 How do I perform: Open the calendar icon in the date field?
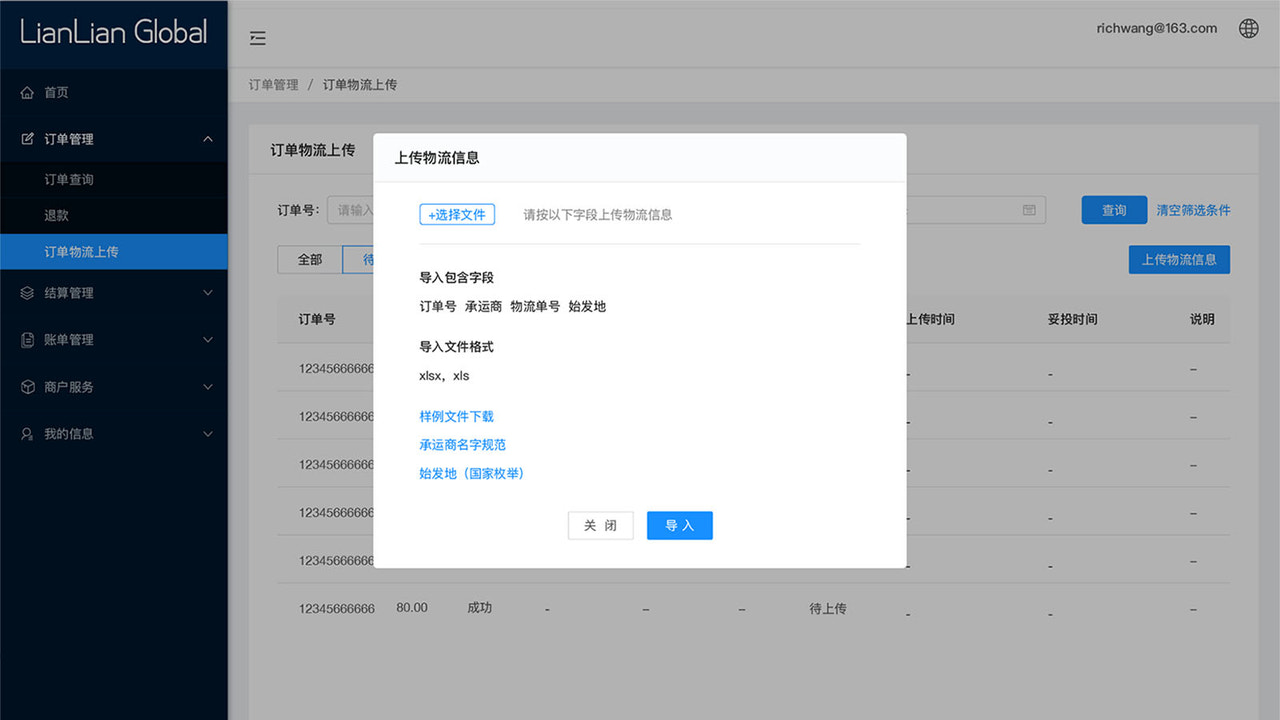coord(1031,209)
